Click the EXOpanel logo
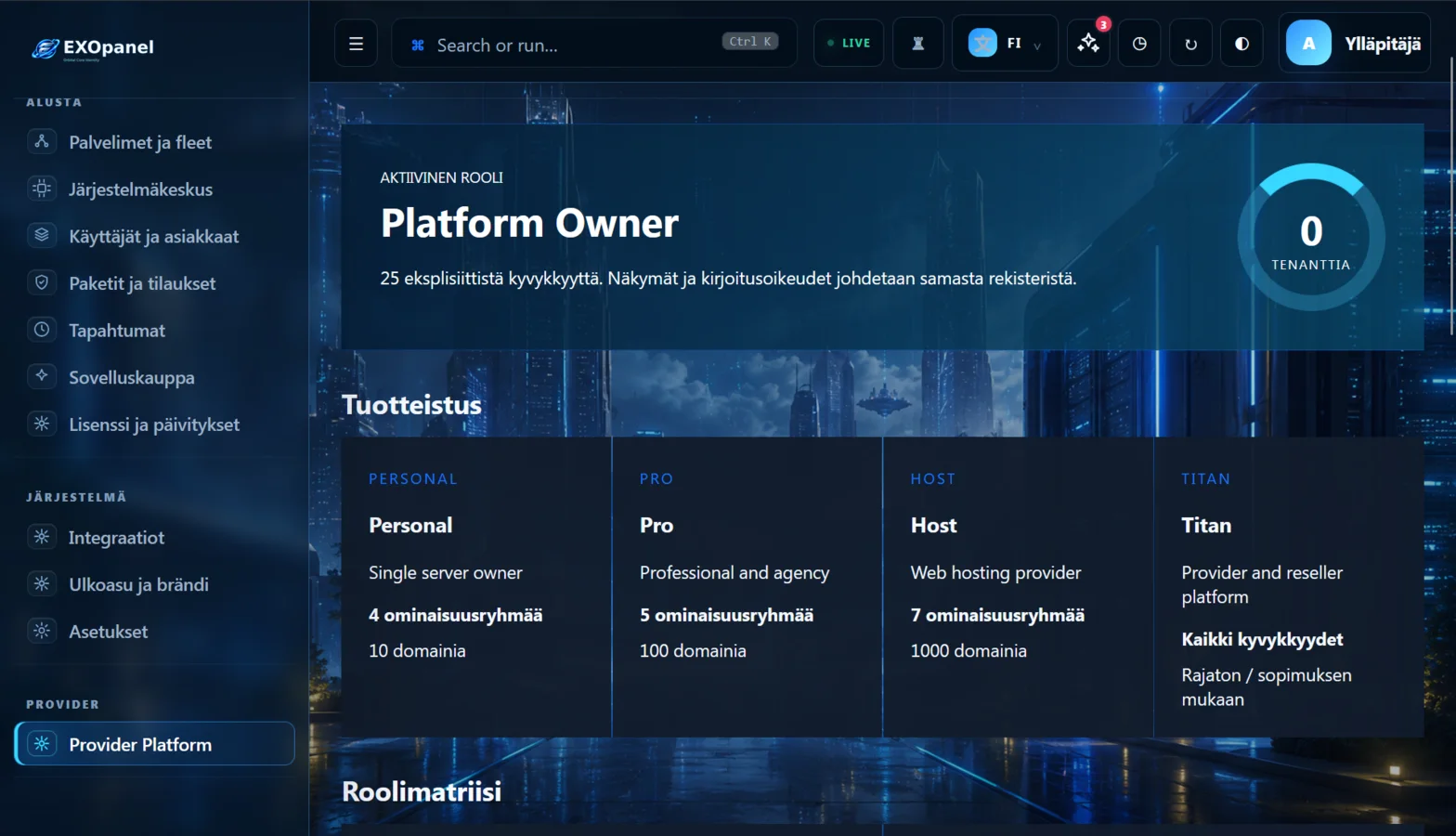This screenshot has height=836, width=1456. (93, 48)
